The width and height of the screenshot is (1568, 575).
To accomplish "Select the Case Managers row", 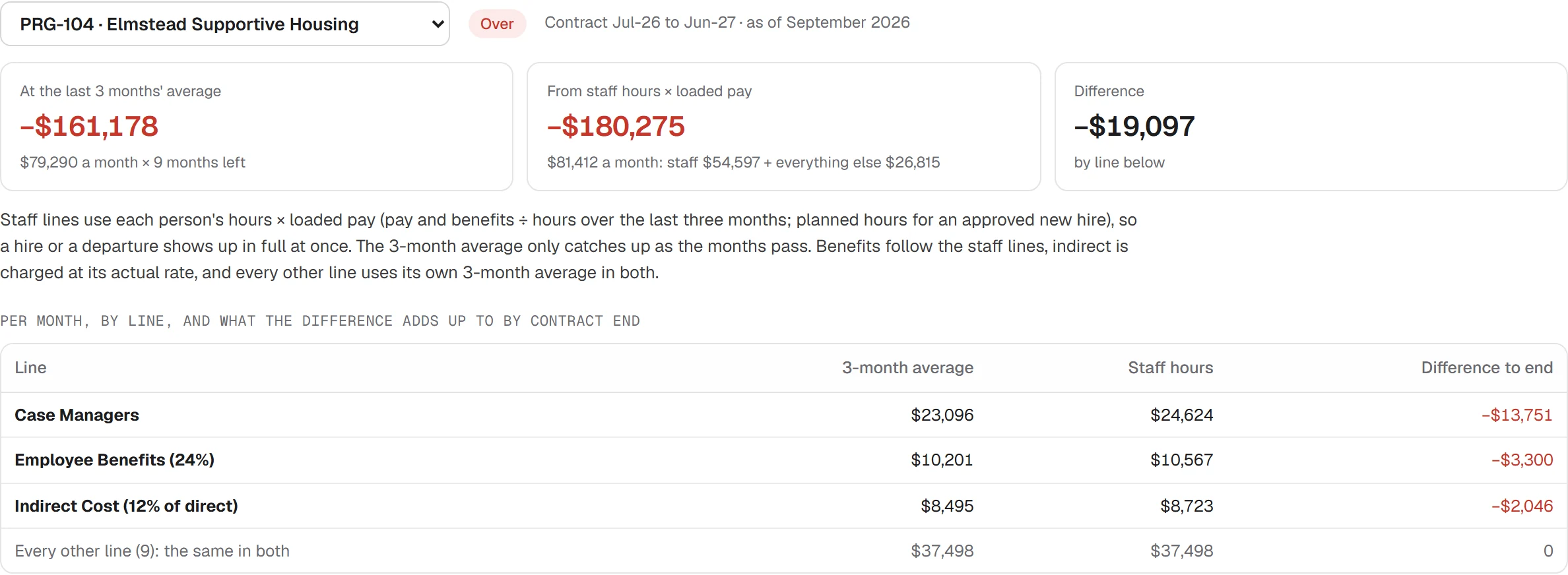I will [x=784, y=415].
